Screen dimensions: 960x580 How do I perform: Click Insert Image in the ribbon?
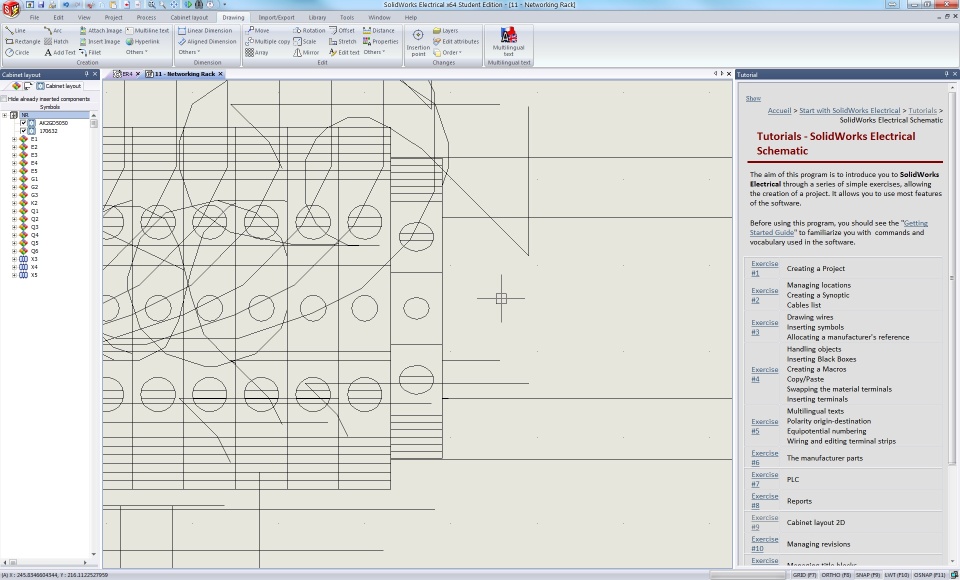[100, 42]
